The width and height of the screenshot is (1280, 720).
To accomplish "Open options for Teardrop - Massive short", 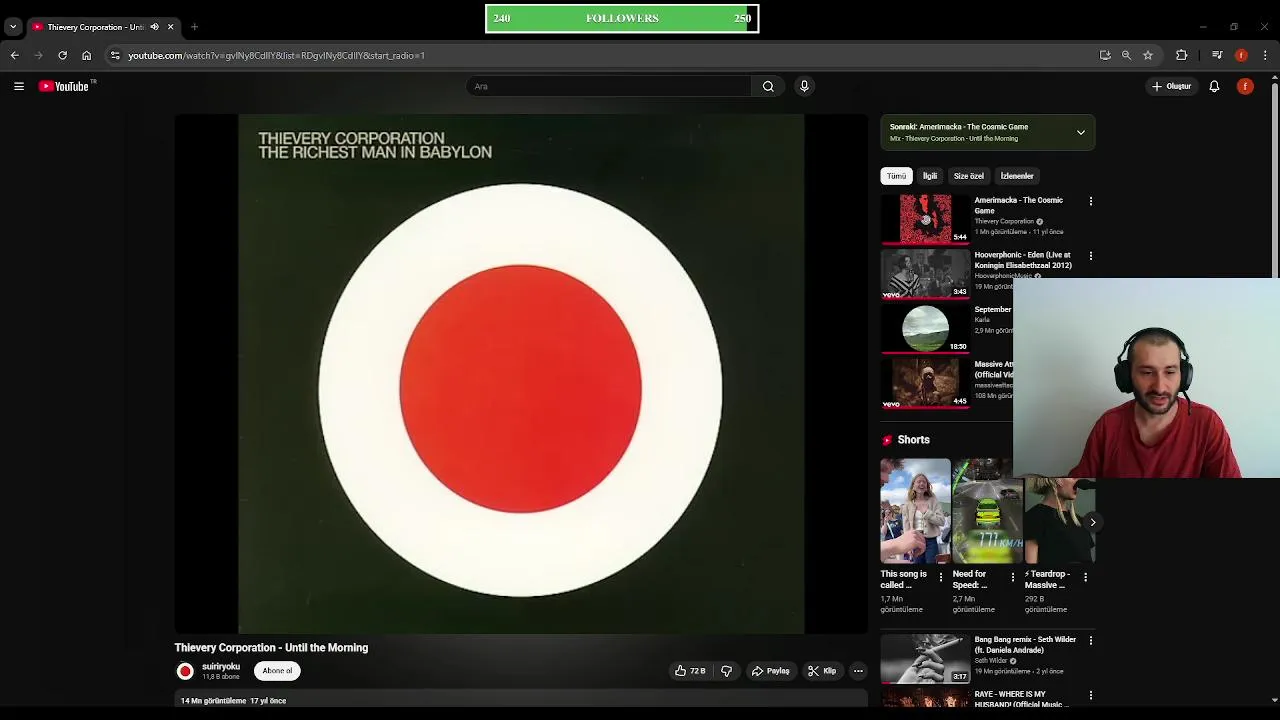I will pos(1086,577).
